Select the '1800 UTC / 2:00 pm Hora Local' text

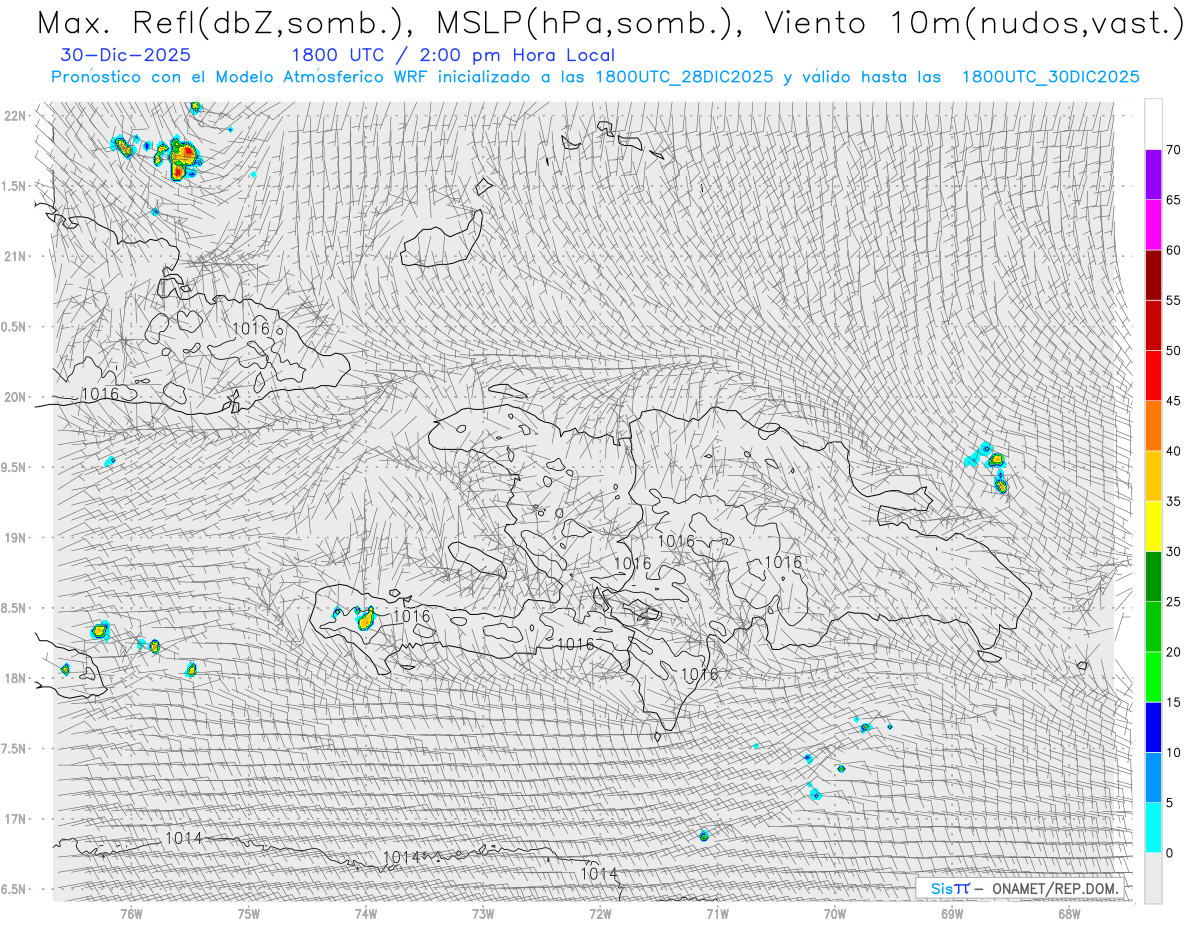pyautogui.click(x=453, y=56)
